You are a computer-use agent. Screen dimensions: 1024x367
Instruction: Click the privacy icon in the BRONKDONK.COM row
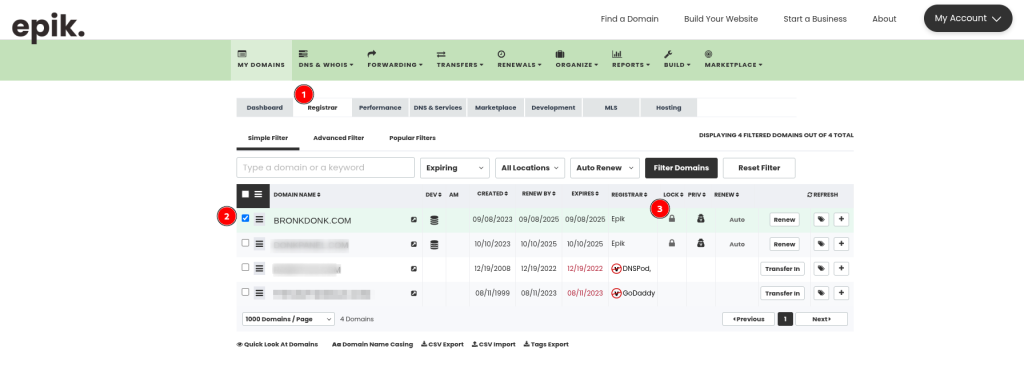click(x=700, y=219)
